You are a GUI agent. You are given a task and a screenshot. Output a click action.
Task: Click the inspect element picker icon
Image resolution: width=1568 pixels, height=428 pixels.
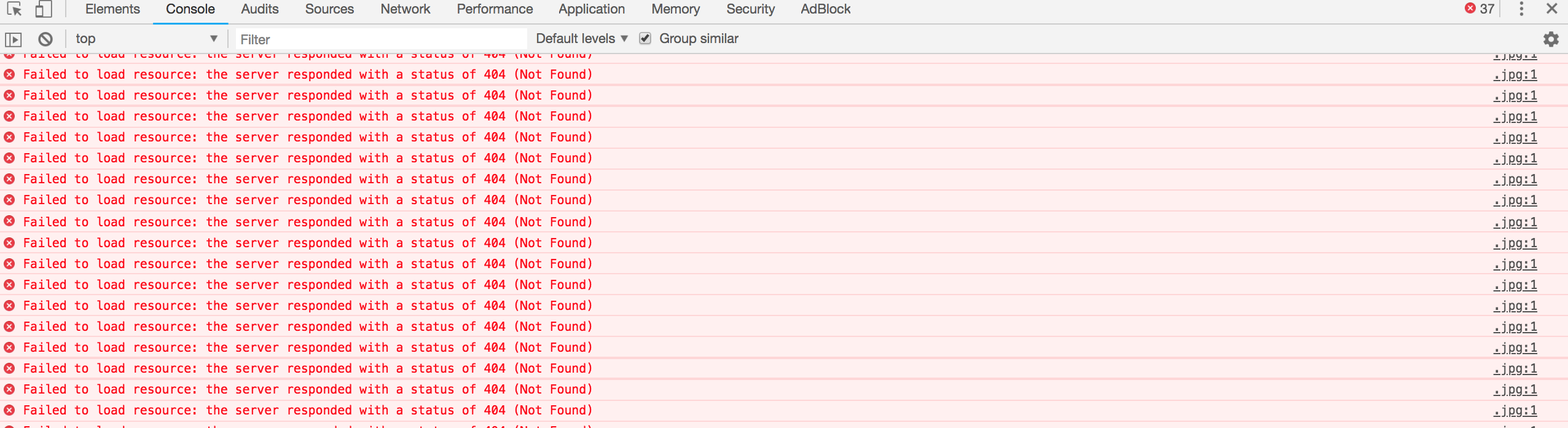pos(14,9)
